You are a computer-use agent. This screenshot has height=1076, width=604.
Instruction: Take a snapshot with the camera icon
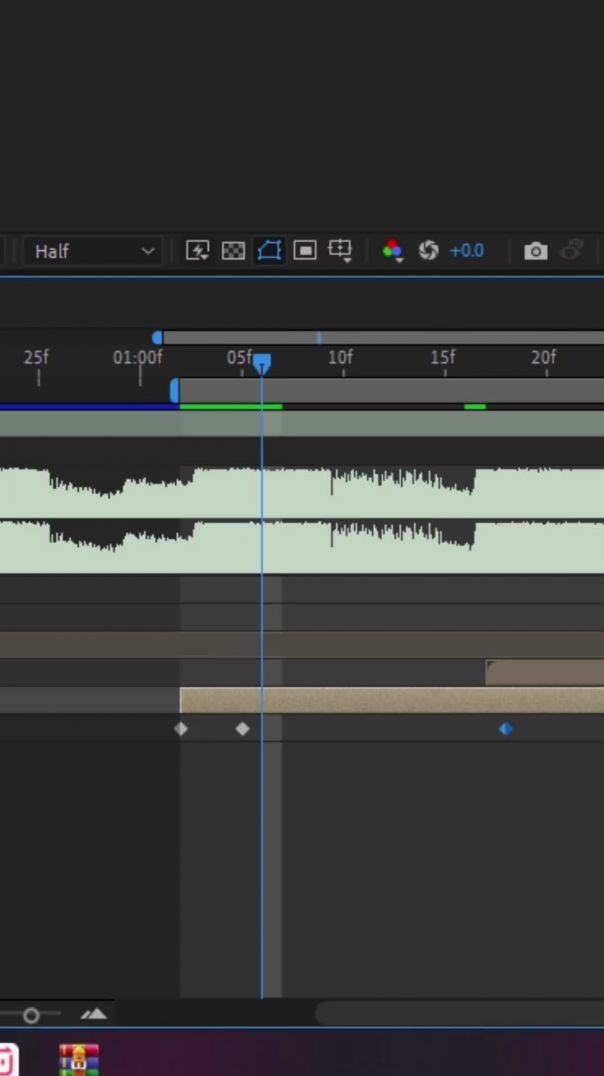[x=536, y=251]
